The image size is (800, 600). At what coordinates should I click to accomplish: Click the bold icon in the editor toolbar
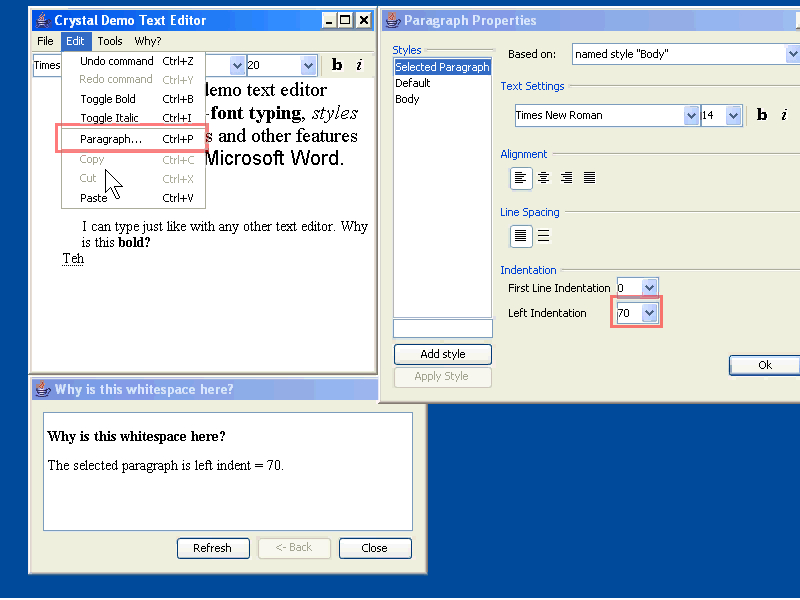click(x=337, y=65)
